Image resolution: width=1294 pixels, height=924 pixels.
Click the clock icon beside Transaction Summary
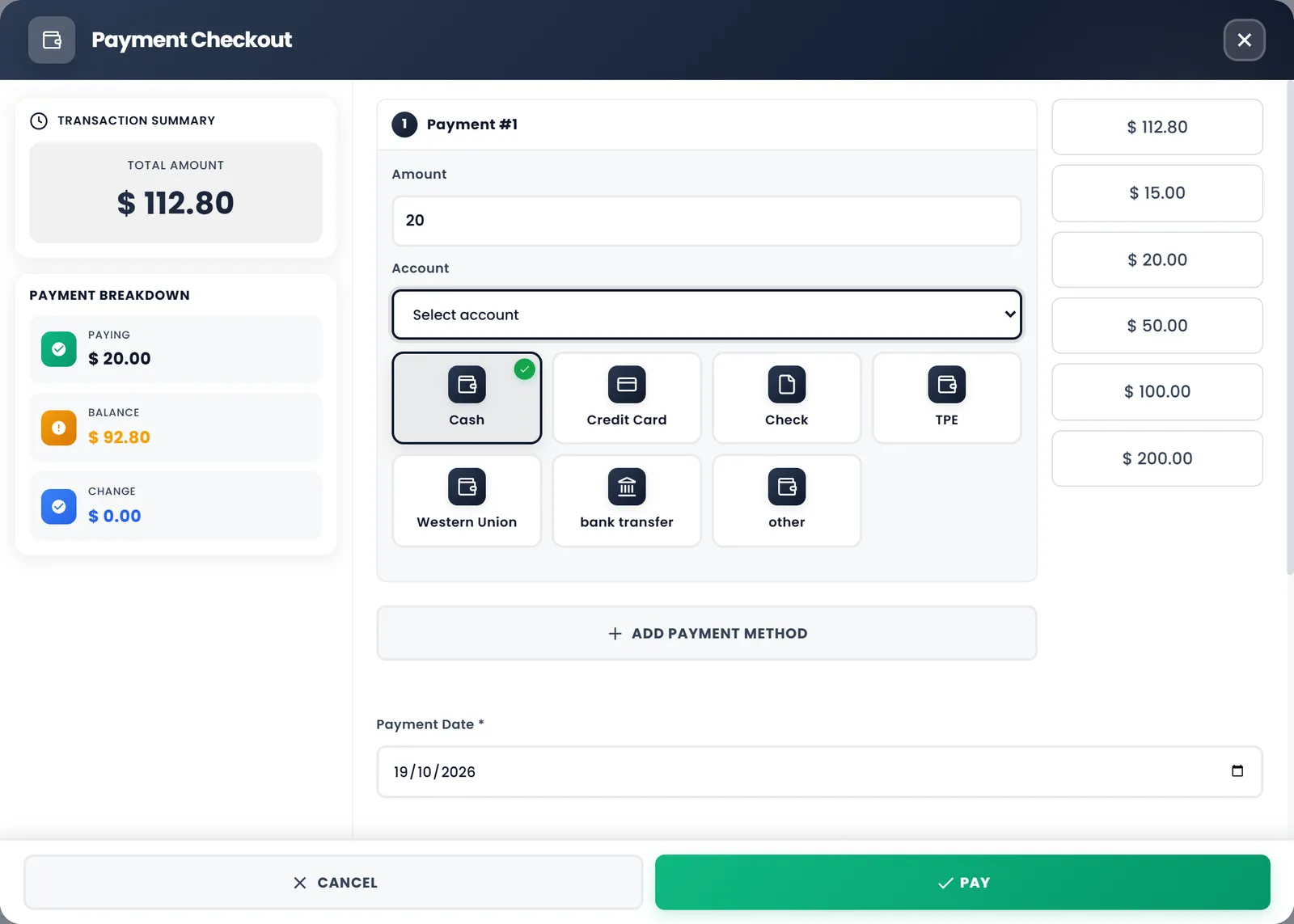[39, 120]
